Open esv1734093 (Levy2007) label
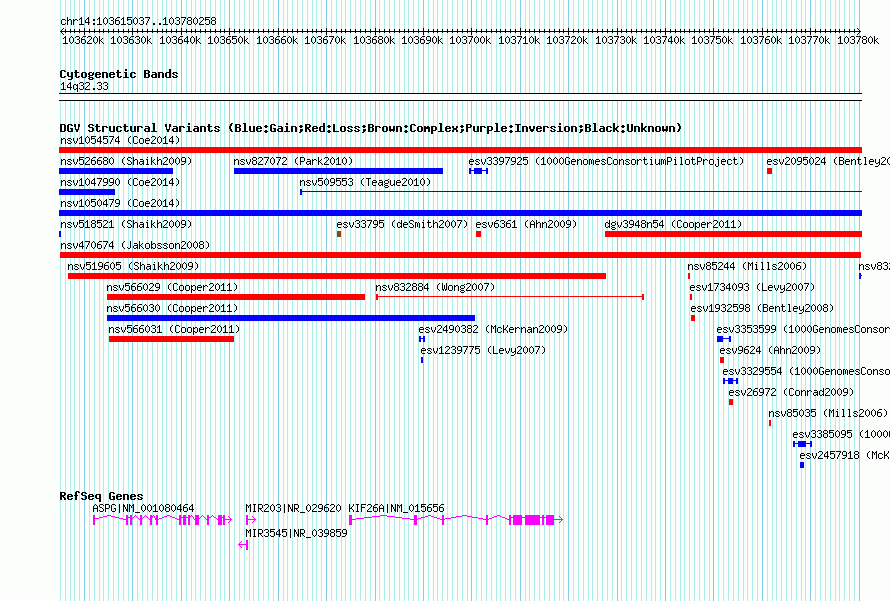This screenshot has height=601, width=890. click(752, 287)
